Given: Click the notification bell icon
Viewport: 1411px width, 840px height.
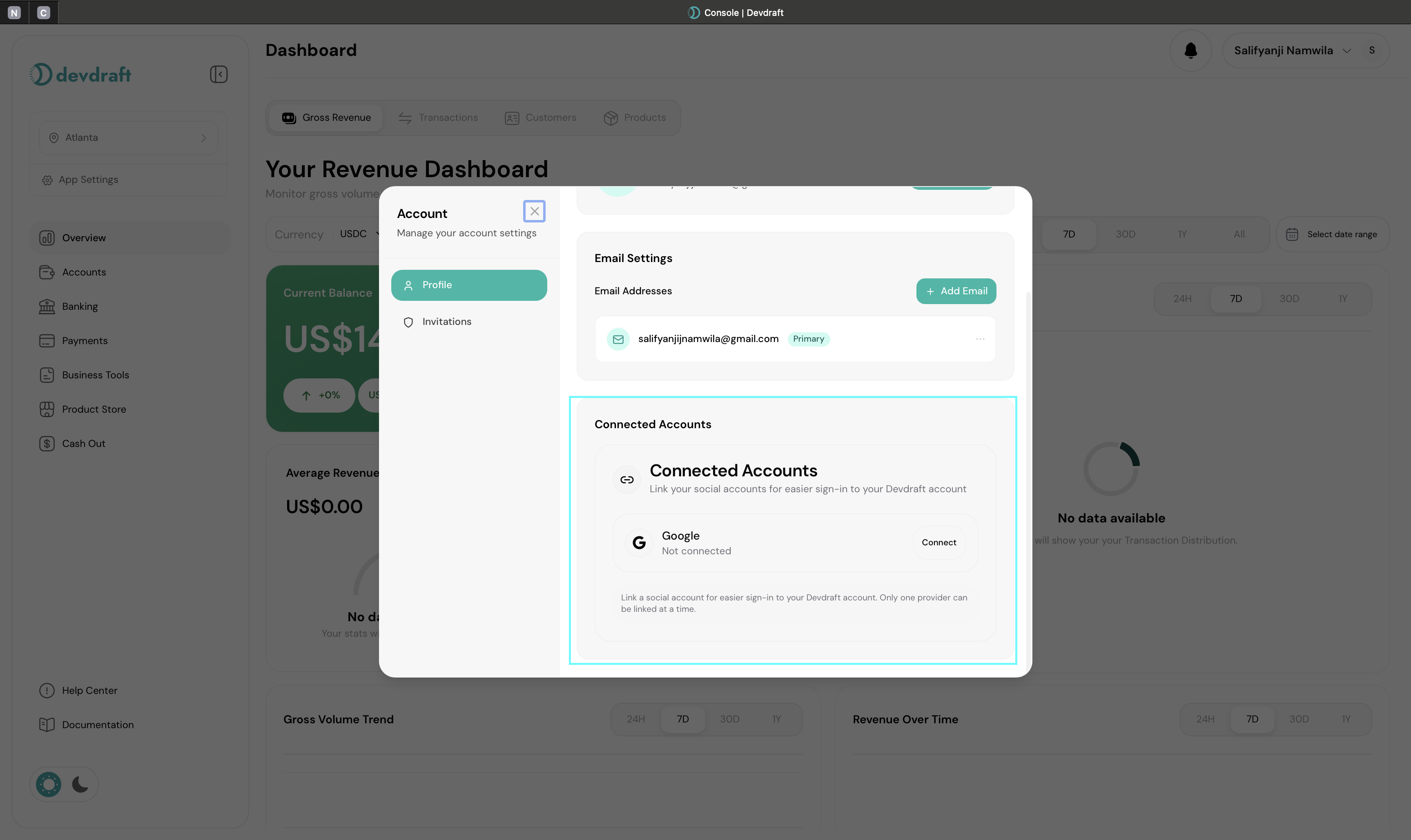Looking at the screenshot, I should [x=1190, y=50].
